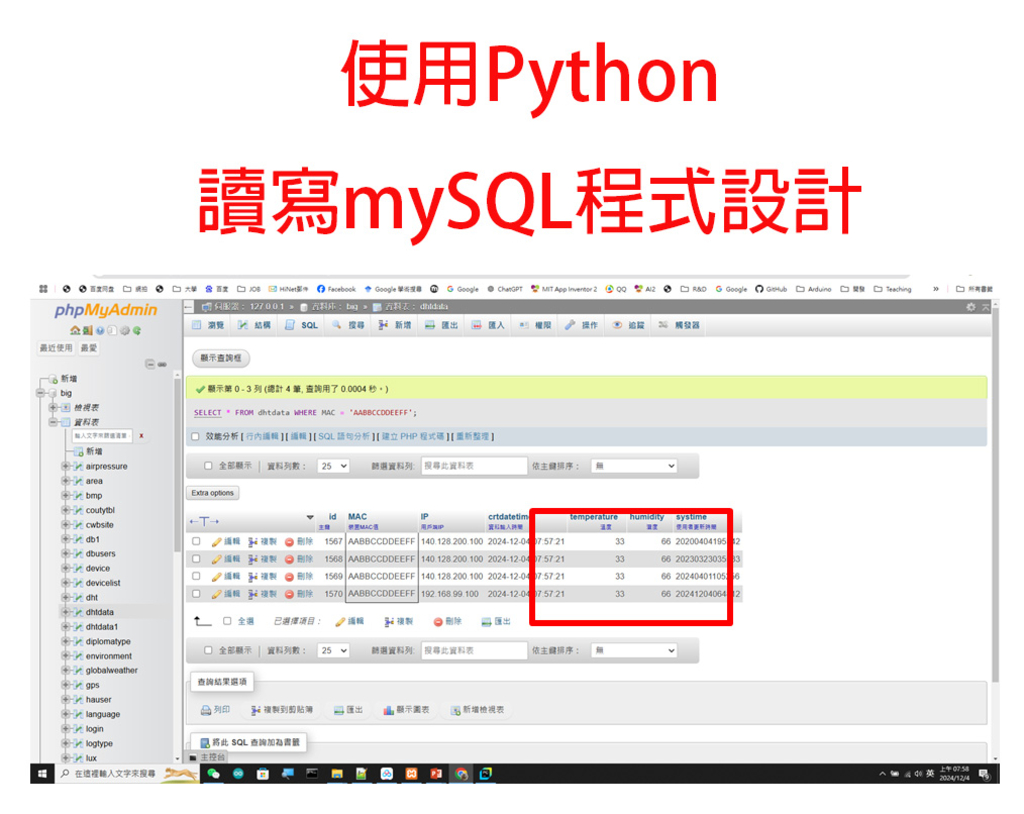Open Facebook bookmark in bookmarks bar
1024x814 pixels.
click(336, 289)
